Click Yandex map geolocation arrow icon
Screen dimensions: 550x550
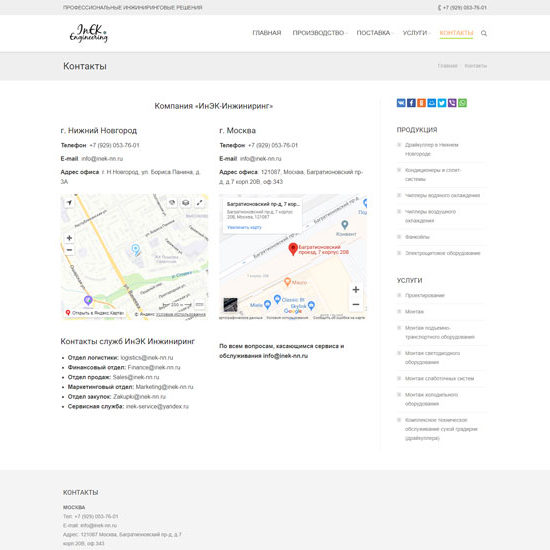click(x=69, y=203)
